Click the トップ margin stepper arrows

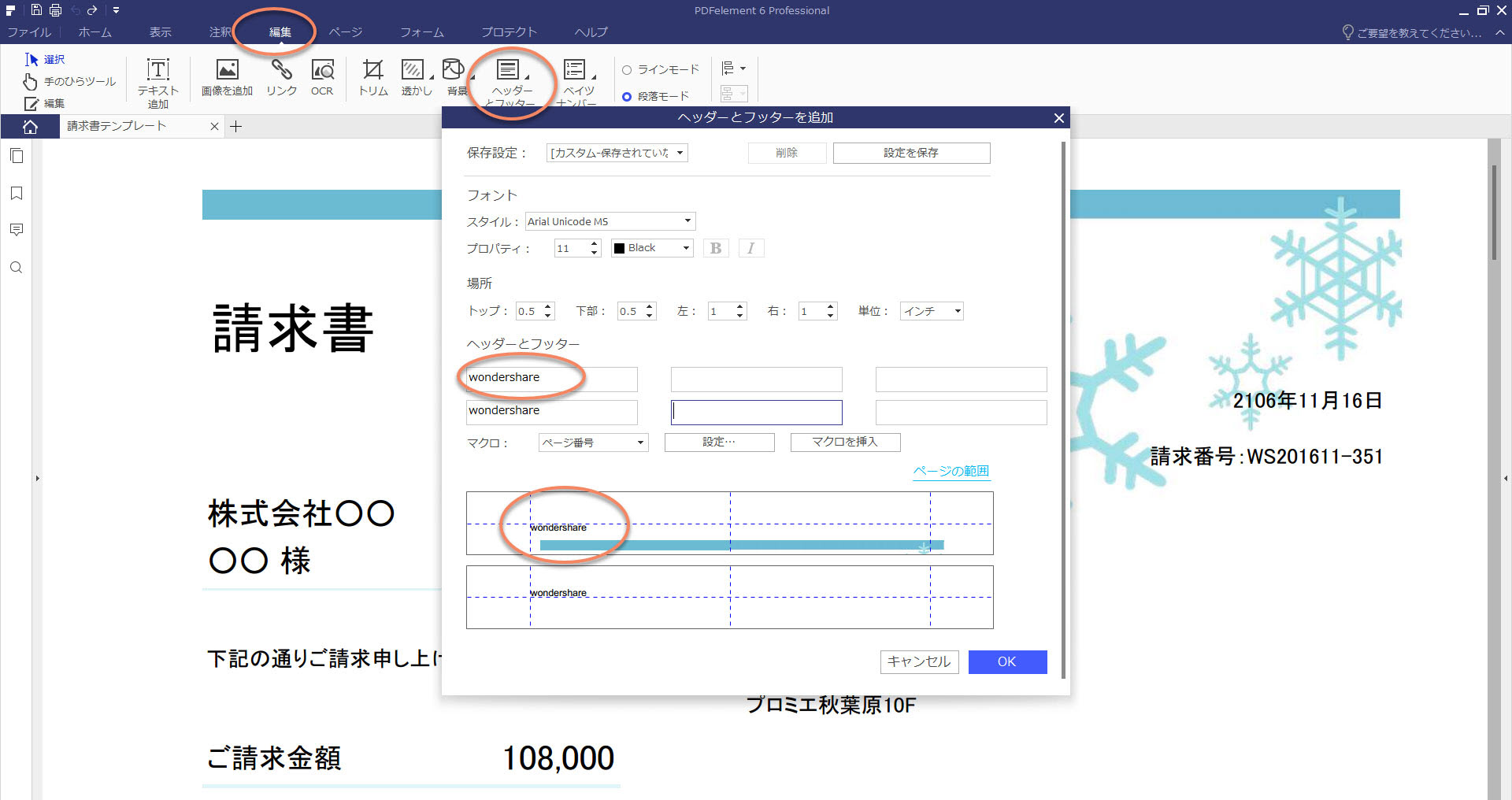[x=548, y=311]
